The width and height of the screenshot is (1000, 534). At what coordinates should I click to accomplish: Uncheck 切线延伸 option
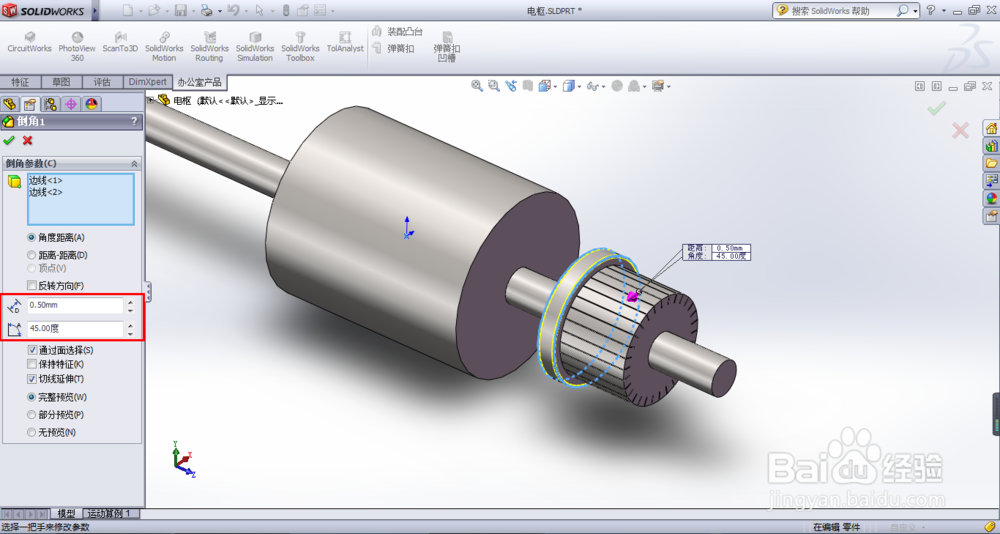(x=33, y=379)
